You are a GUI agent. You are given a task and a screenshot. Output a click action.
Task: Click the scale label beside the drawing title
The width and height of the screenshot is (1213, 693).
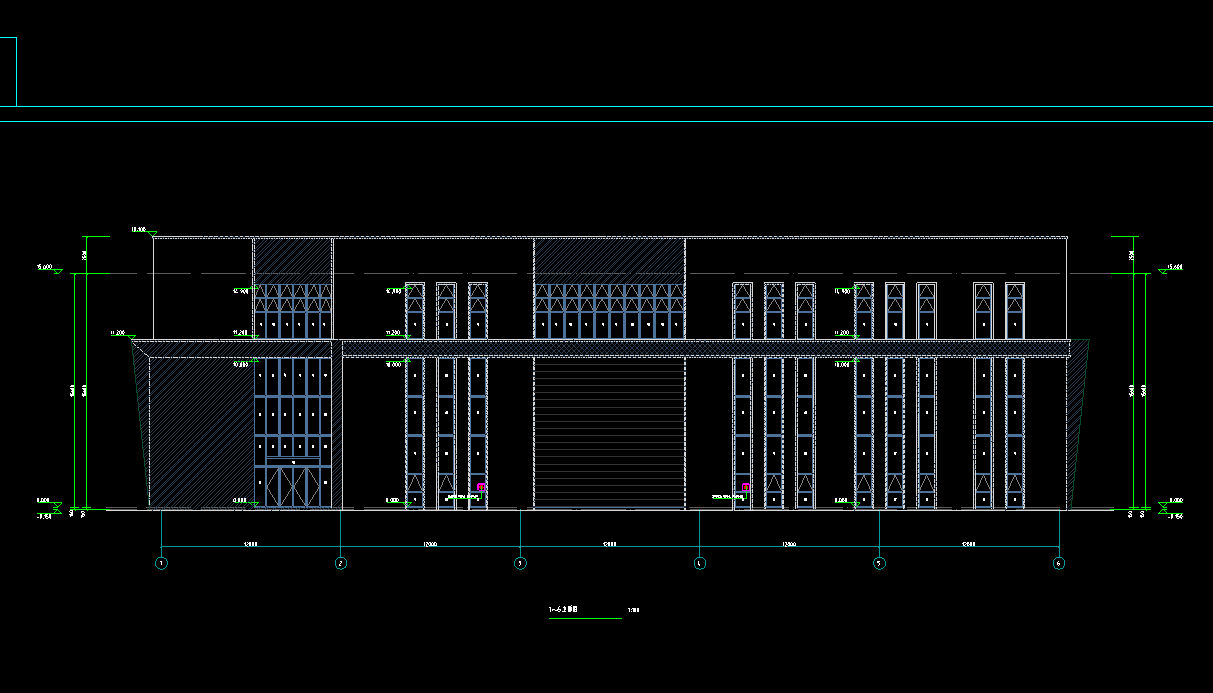coord(632,609)
